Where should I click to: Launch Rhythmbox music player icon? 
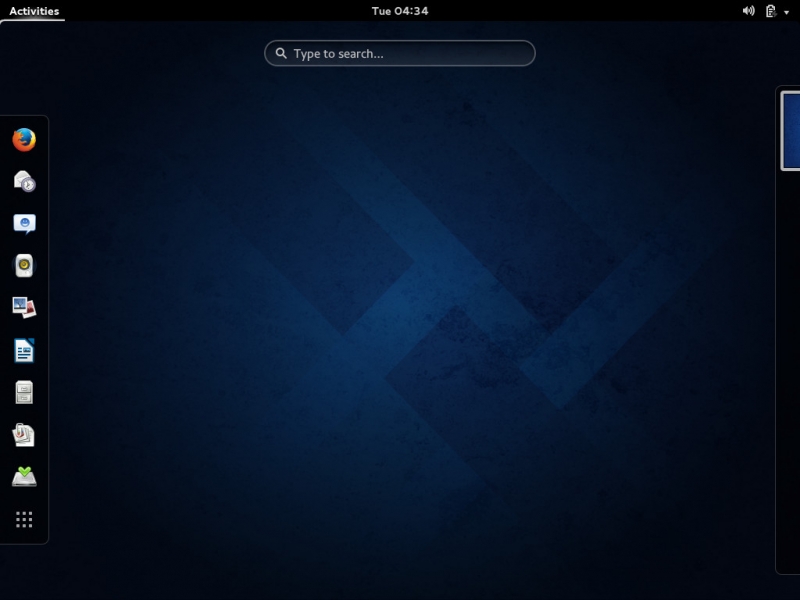pyautogui.click(x=24, y=266)
